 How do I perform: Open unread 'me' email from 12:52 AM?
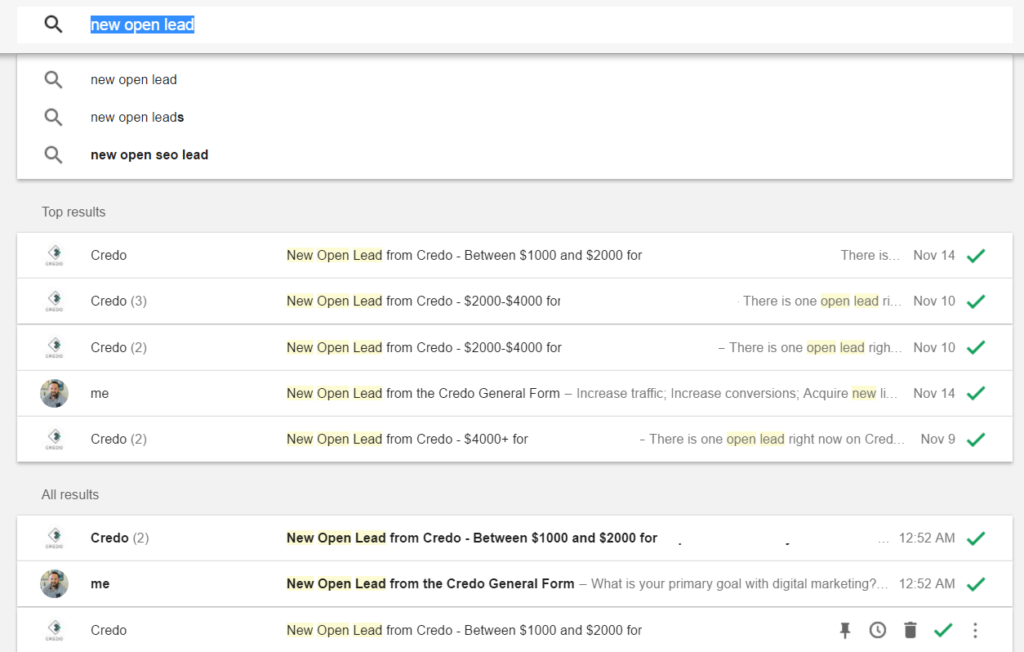click(x=515, y=584)
